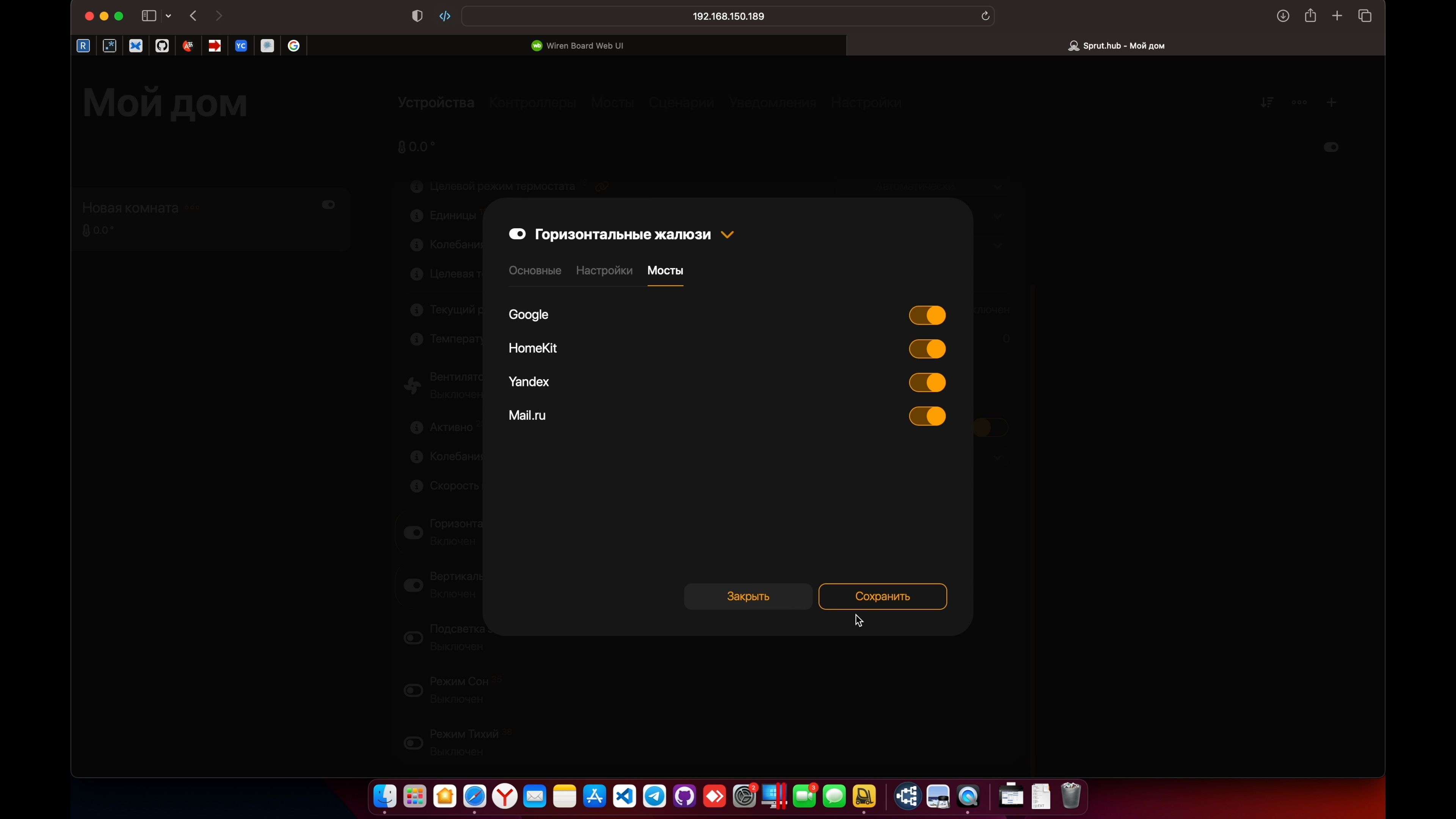Switch to Основные tab
The width and height of the screenshot is (1456, 819).
pos(535,271)
